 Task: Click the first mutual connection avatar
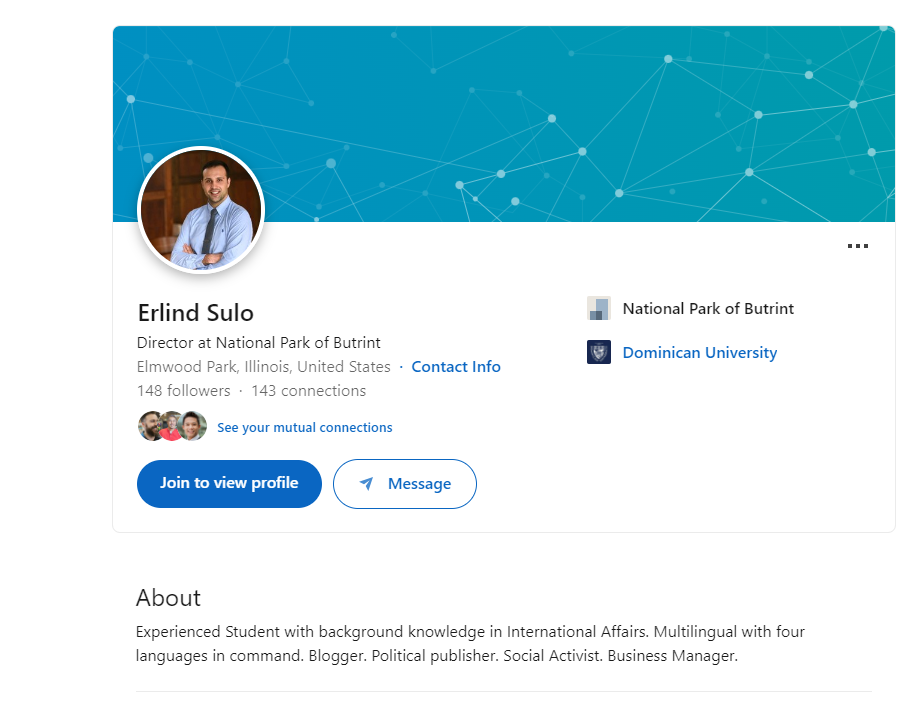(150, 427)
